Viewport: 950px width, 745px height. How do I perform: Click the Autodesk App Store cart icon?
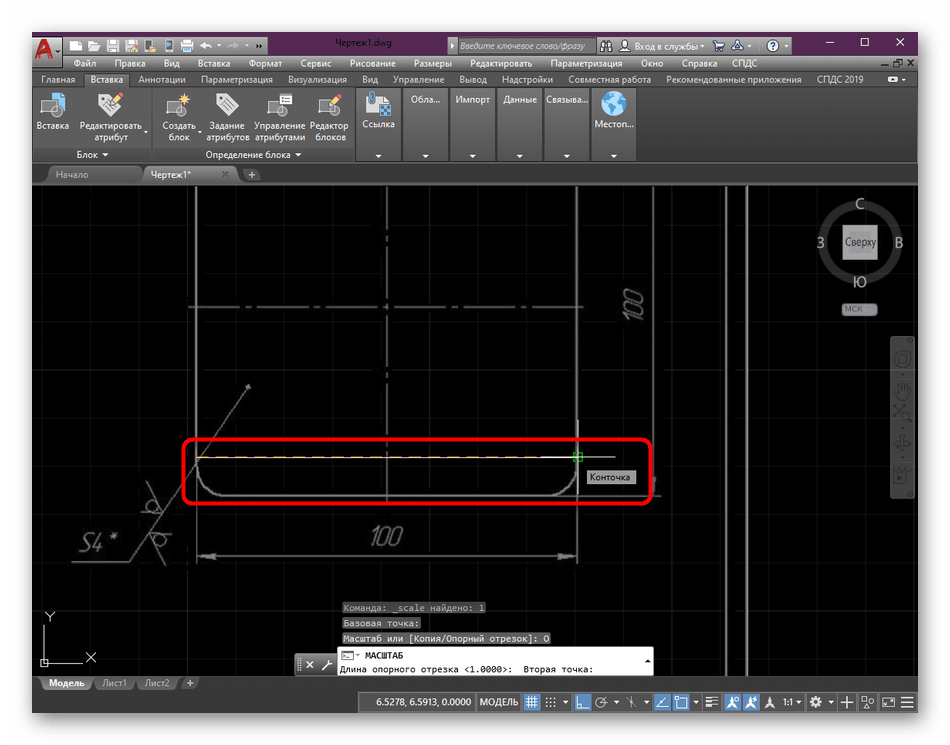(x=719, y=45)
